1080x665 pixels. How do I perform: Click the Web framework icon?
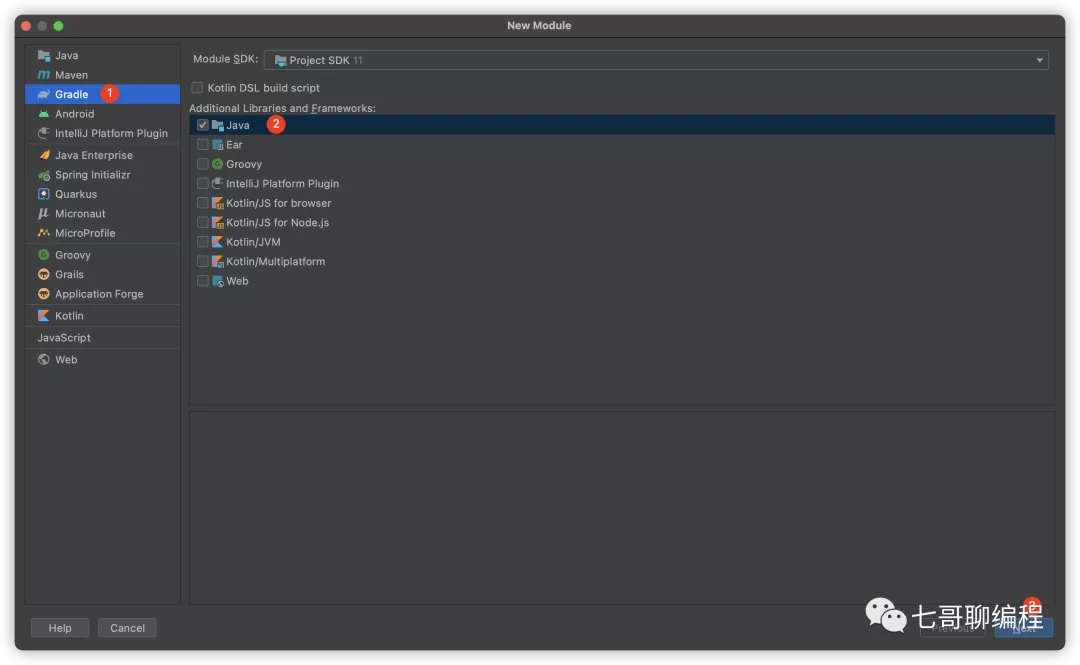(x=218, y=281)
